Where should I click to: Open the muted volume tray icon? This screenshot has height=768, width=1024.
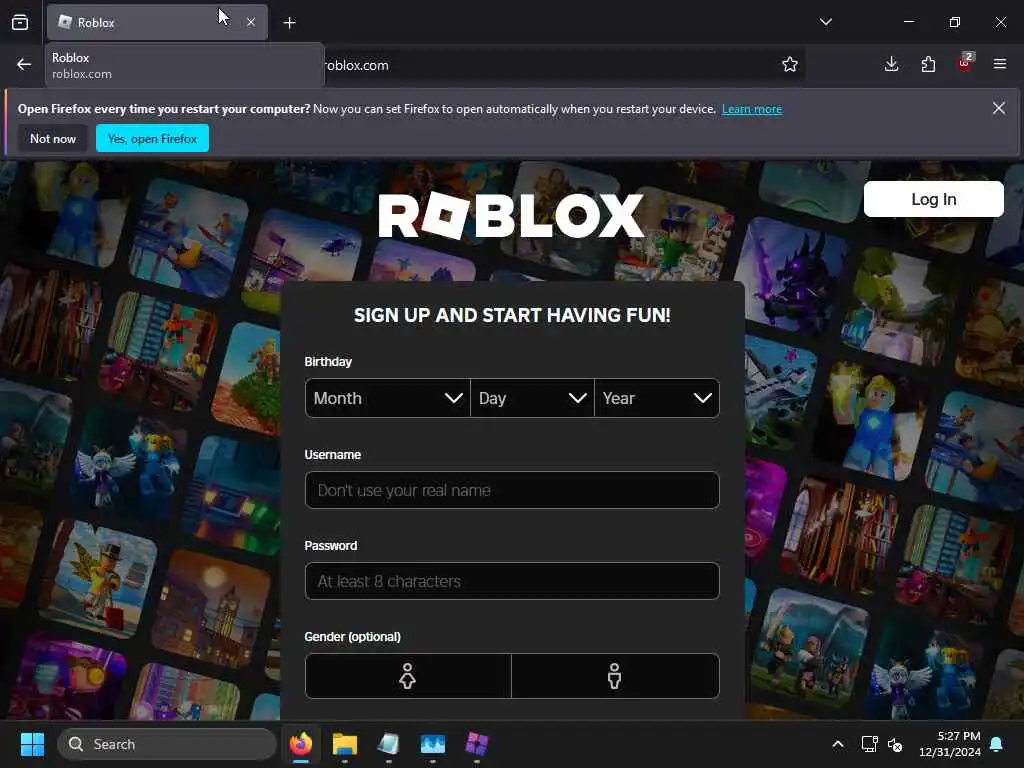[x=895, y=744]
